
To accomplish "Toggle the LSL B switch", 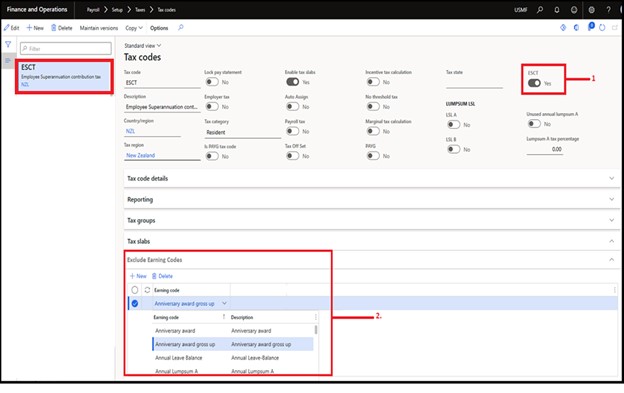I will 453,149.
